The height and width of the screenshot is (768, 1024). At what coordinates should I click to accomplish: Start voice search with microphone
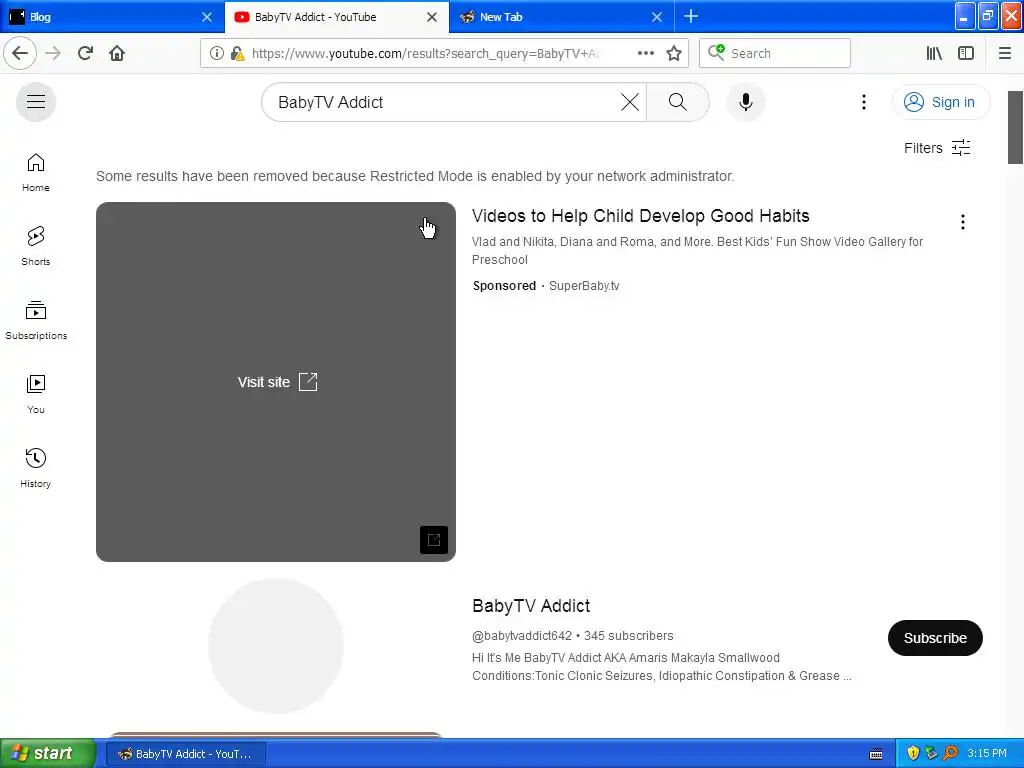tap(746, 102)
